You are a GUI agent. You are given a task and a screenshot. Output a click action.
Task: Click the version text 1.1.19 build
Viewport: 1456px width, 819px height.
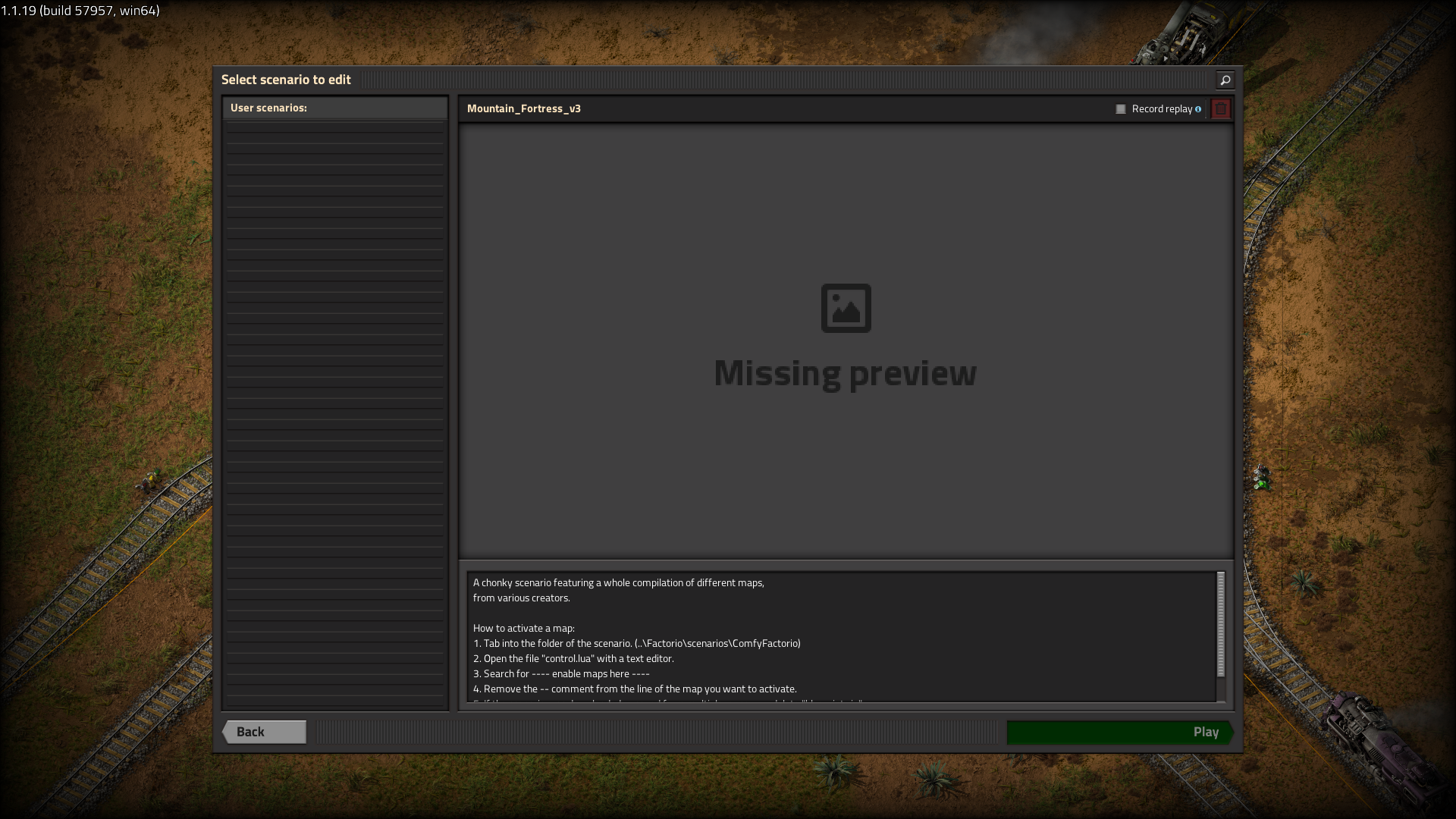pyautogui.click(x=80, y=11)
